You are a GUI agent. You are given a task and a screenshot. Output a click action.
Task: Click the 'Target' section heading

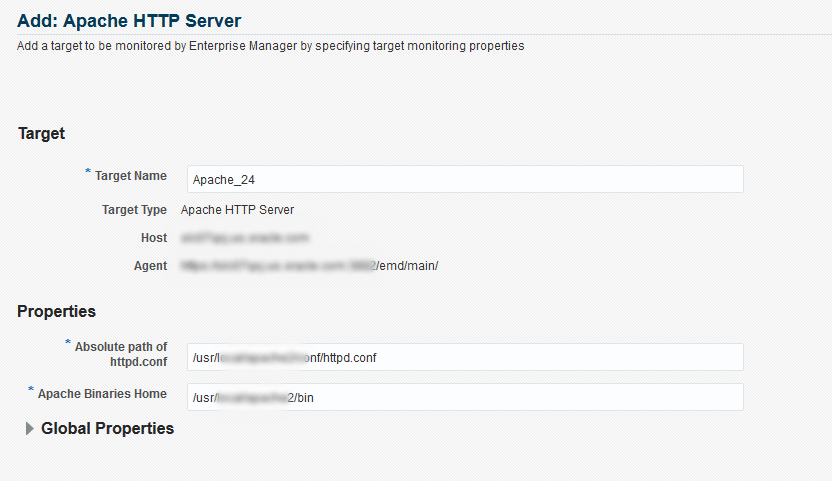pyautogui.click(x=41, y=133)
